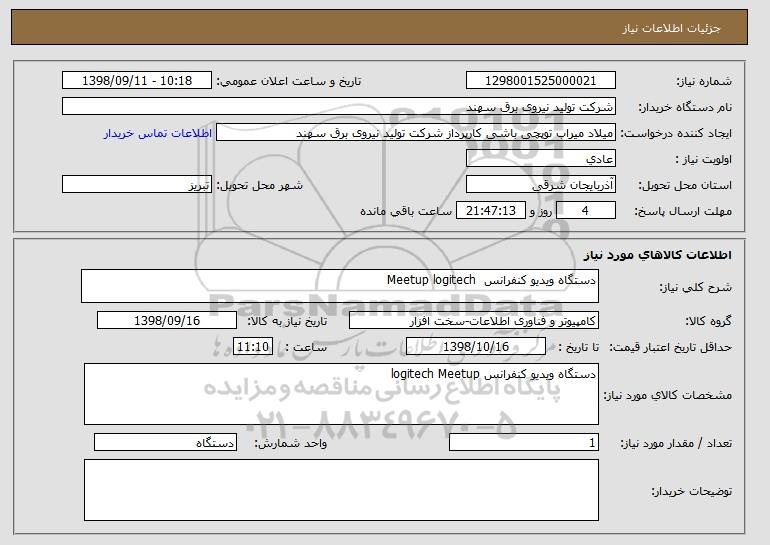Click general description box Meetup logitech
This screenshot has height=545, width=770.
(x=340, y=286)
